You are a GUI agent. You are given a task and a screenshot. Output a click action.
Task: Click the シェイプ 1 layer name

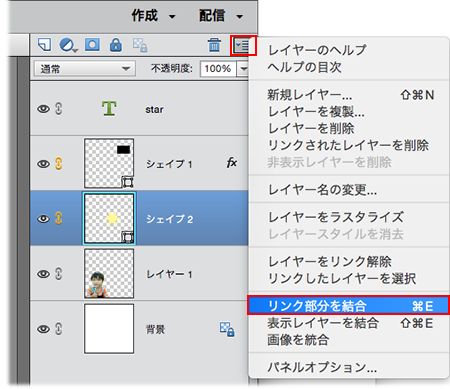(x=169, y=164)
